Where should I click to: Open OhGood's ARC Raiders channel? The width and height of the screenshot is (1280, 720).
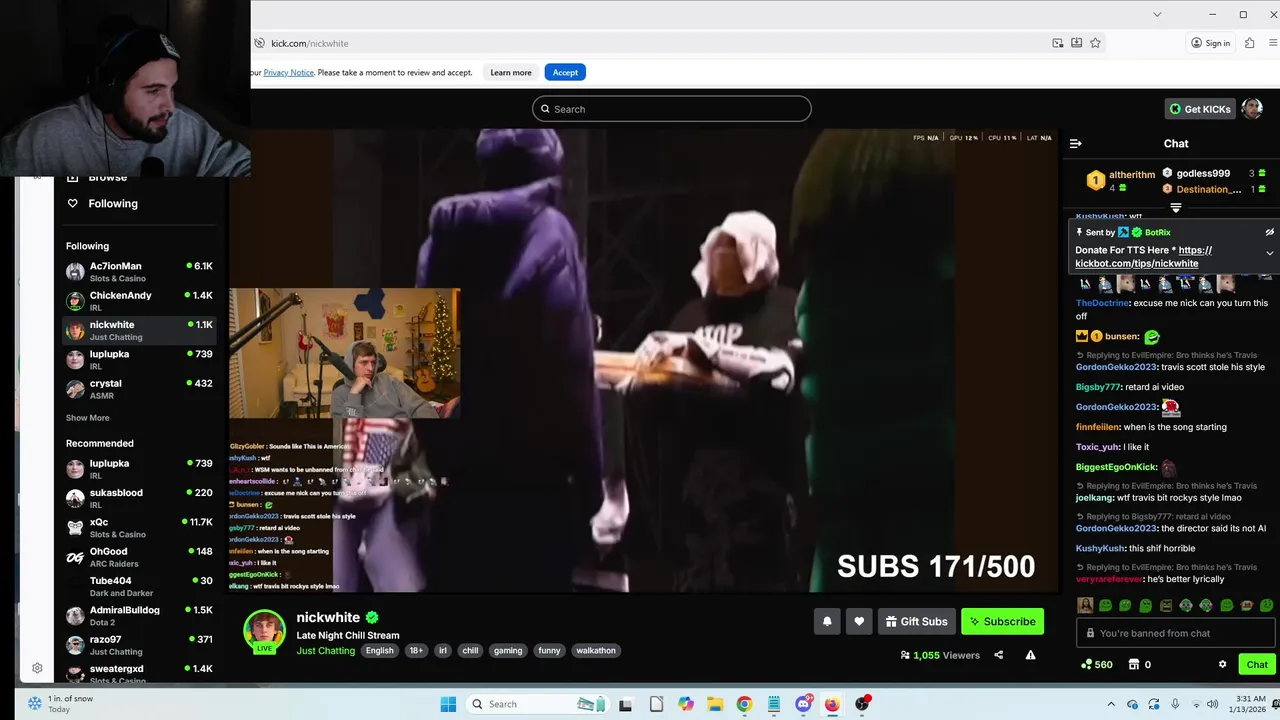click(139, 557)
